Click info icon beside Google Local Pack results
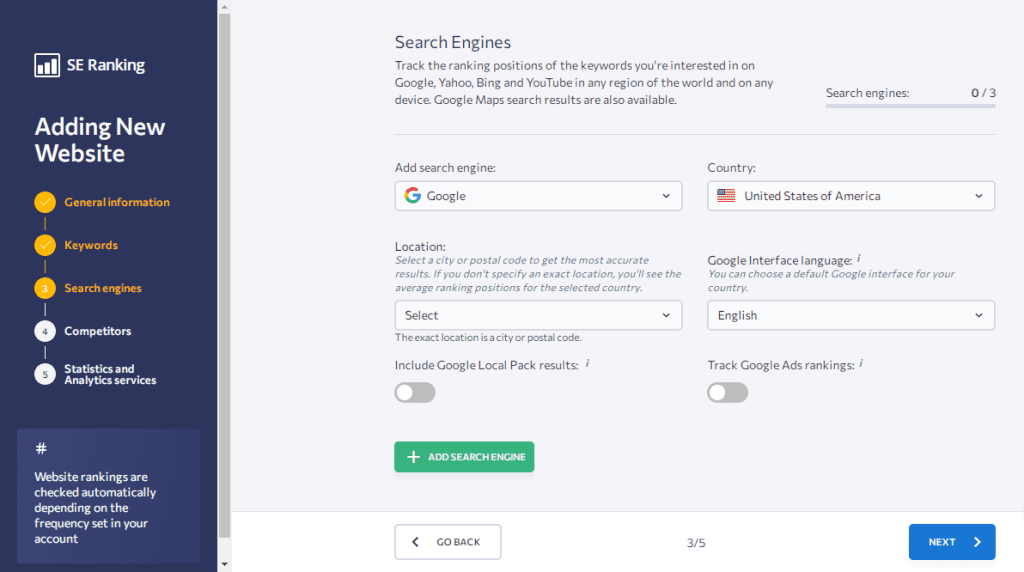 tap(587, 363)
